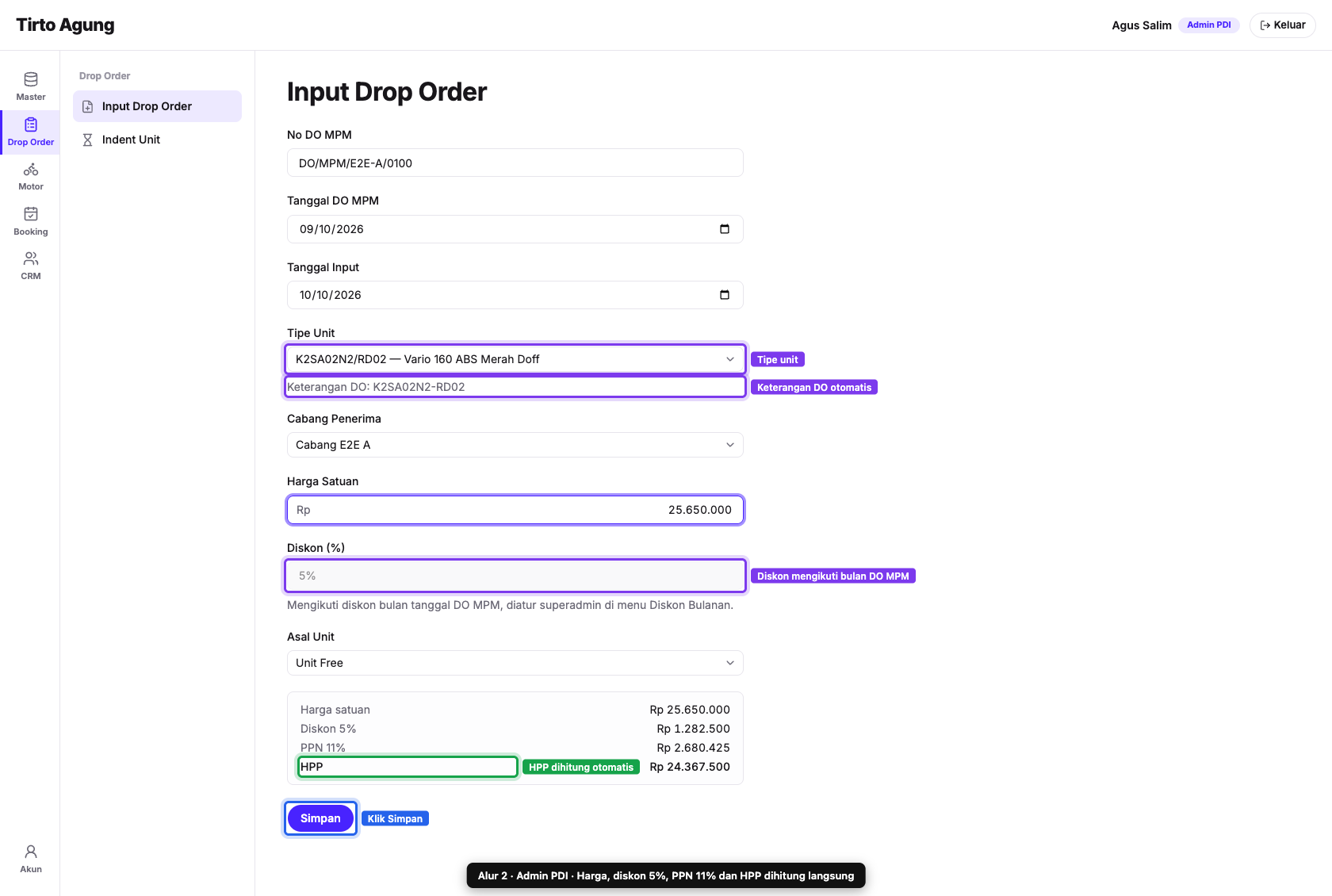This screenshot has width=1332, height=896.
Task: Open the Master database icon
Action: [x=31, y=79]
